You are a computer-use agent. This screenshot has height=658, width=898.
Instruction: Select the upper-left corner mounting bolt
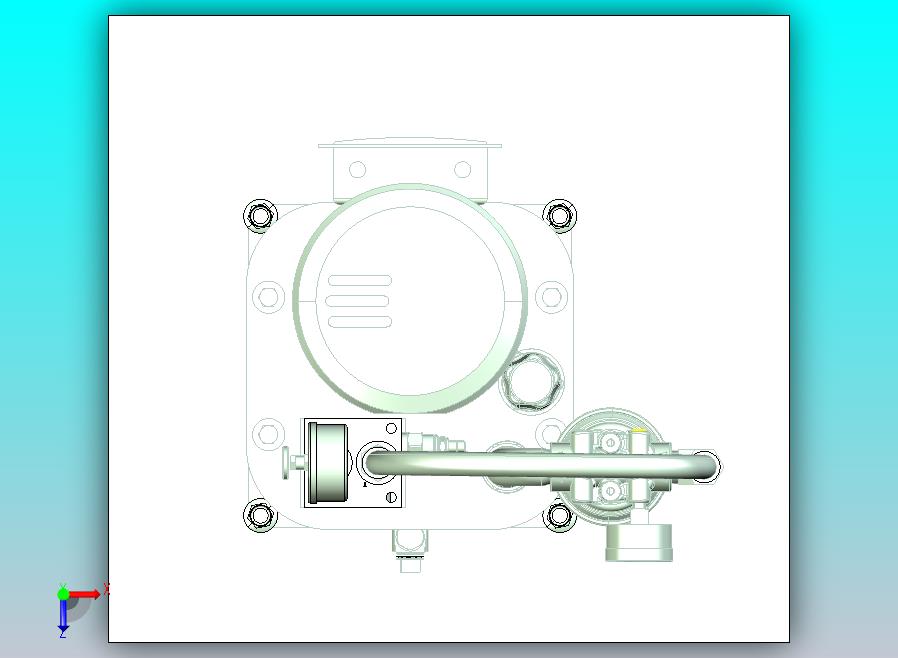pyautogui.click(x=261, y=216)
